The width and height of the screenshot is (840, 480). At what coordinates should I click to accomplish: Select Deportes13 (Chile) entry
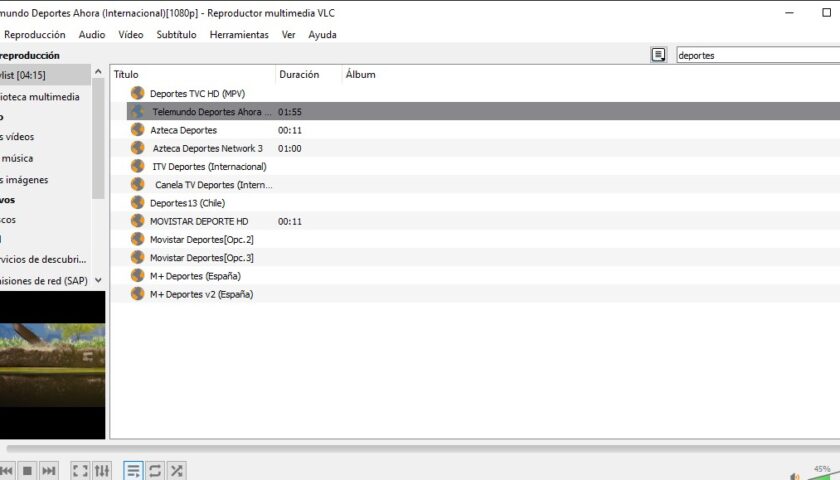tap(188, 203)
